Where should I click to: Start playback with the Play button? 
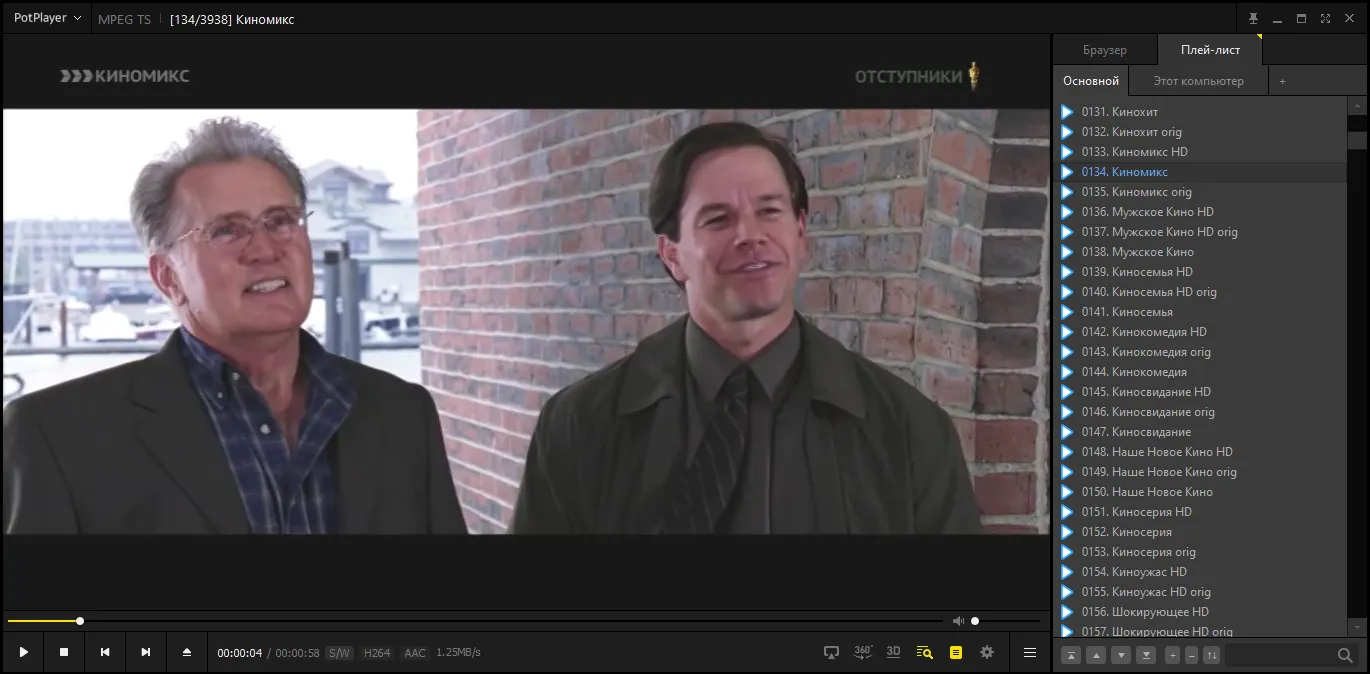pos(23,652)
